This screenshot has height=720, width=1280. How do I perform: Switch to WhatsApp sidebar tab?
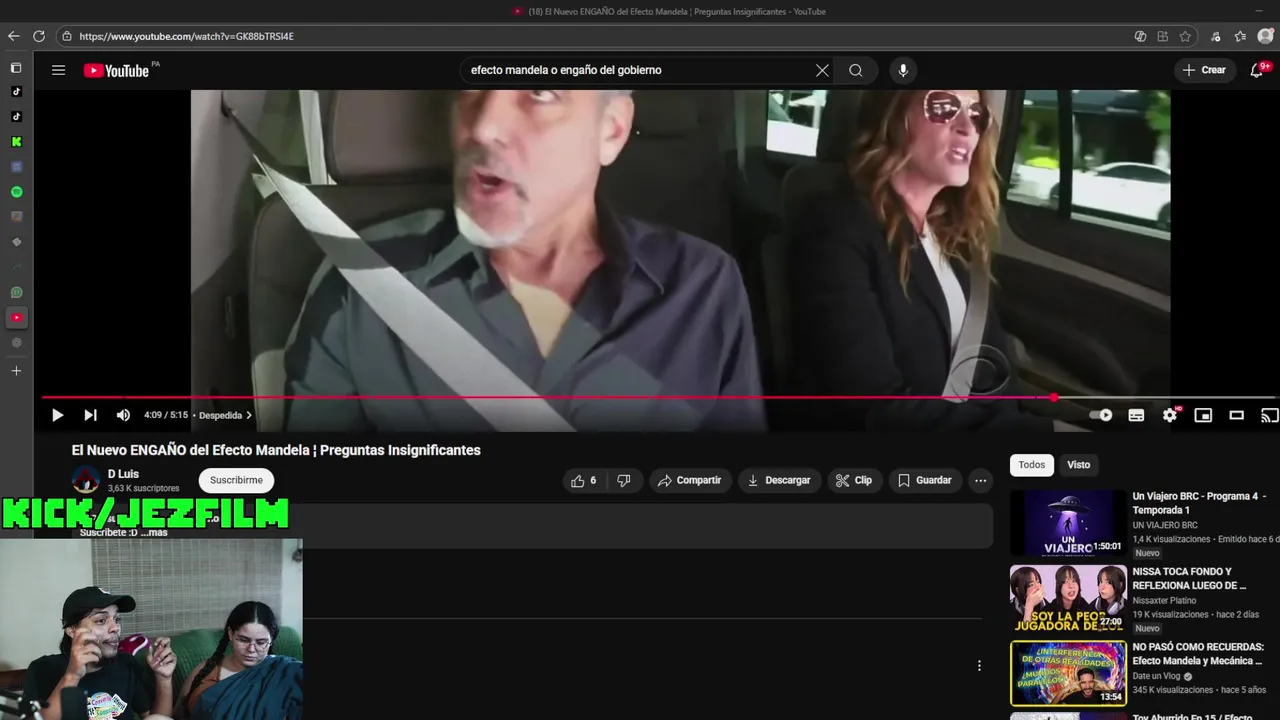tap(16, 293)
